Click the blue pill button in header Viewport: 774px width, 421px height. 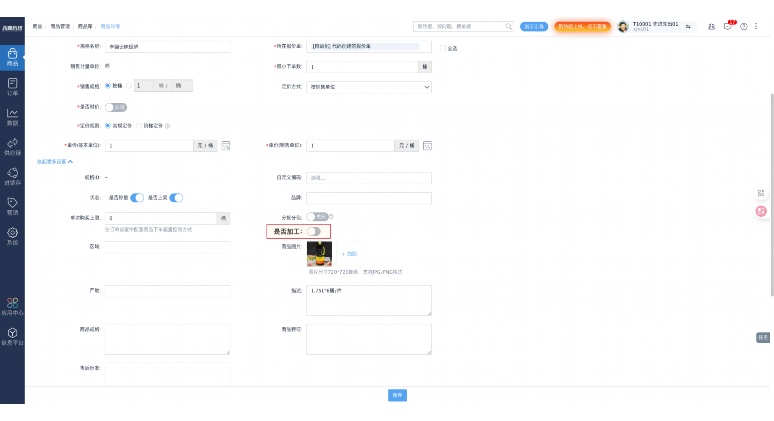[x=534, y=27]
